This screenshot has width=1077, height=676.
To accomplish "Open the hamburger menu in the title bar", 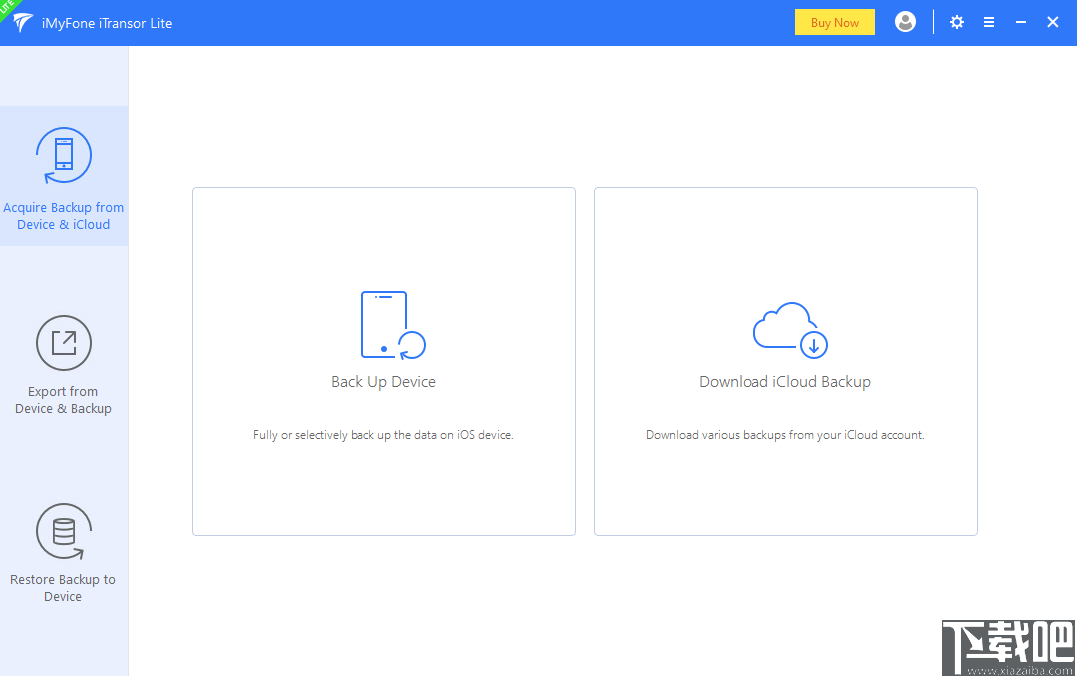I will click(988, 21).
